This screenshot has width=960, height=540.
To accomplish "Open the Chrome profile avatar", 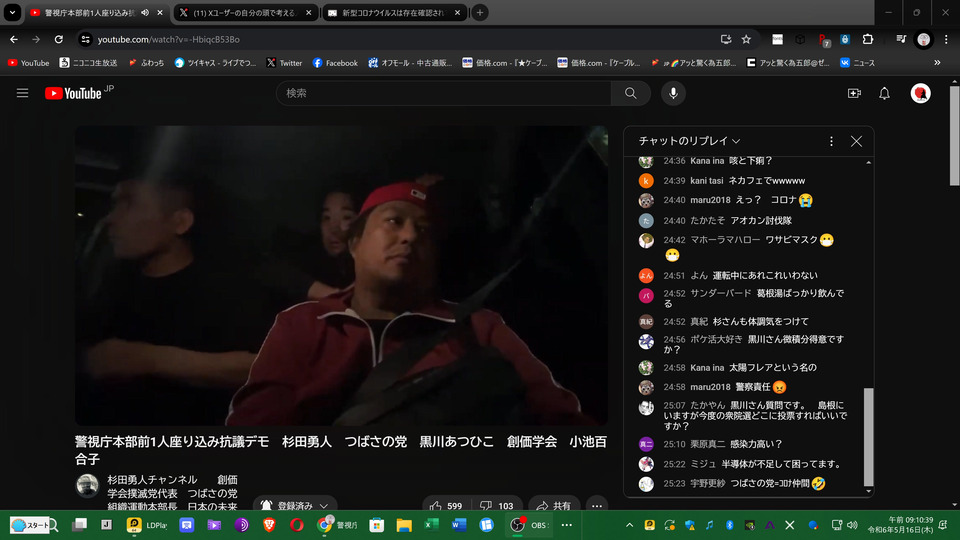I will click(x=923, y=39).
